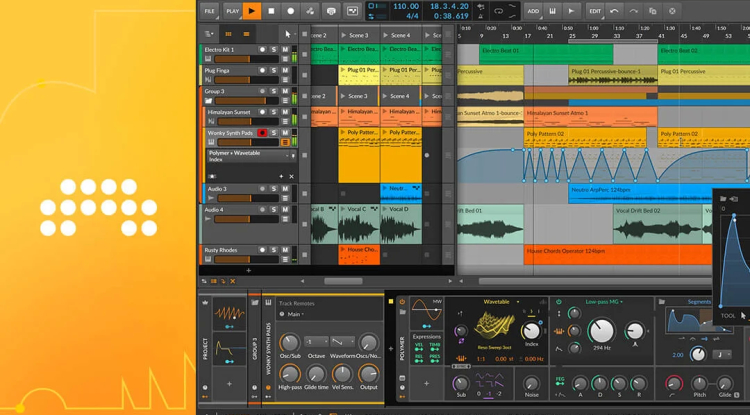
Task: Click the Undo arrow icon
Action: 614,11
